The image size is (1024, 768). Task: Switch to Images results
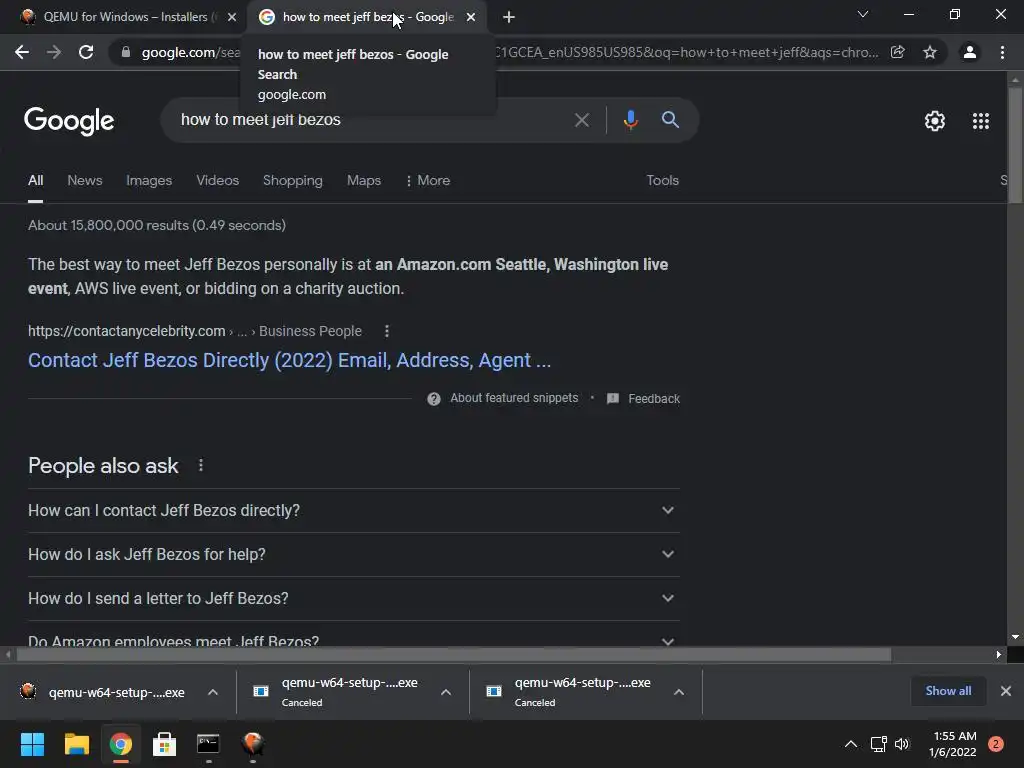point(149,180)
